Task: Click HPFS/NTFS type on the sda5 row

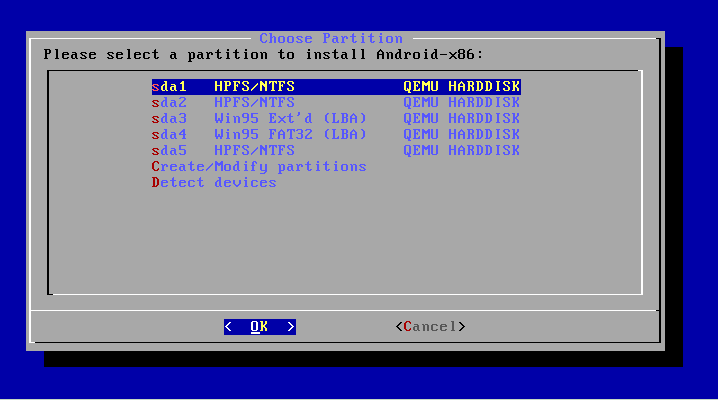Action: (x=254, y=151)
